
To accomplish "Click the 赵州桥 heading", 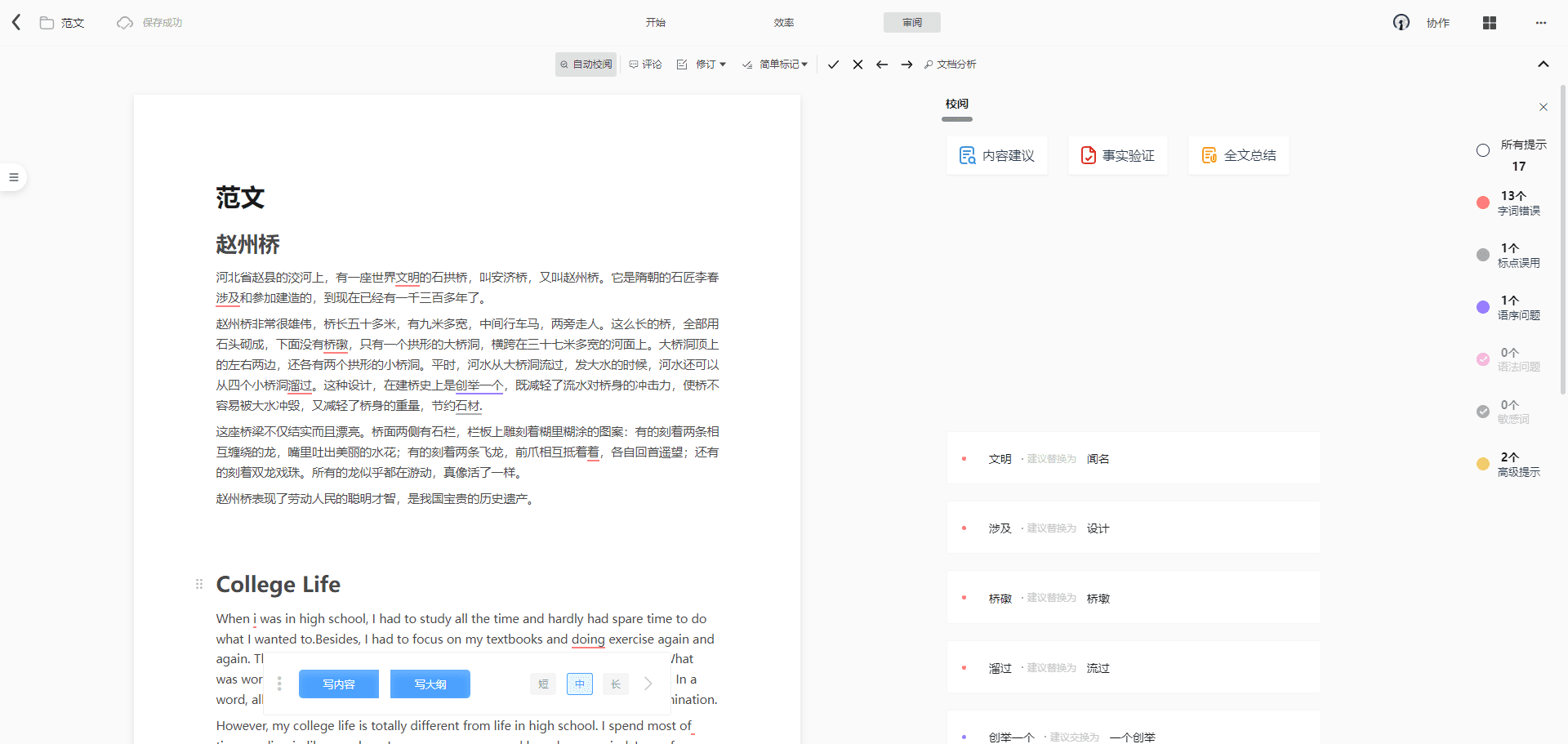I will (x=247, y=244).
